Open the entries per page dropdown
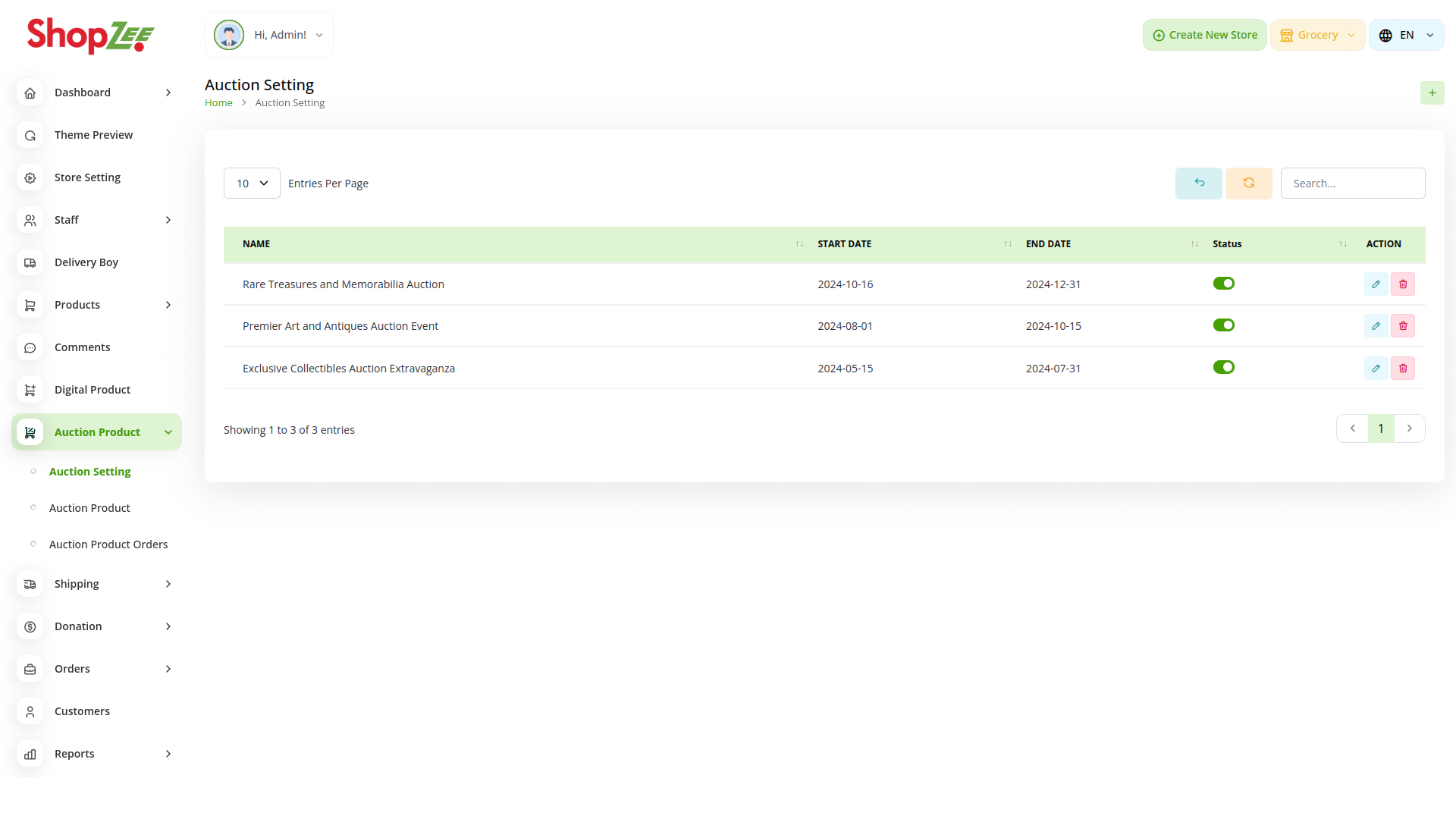Image resolution: width=1456 pixels, height=819 pixels. [x=252, y=184]
